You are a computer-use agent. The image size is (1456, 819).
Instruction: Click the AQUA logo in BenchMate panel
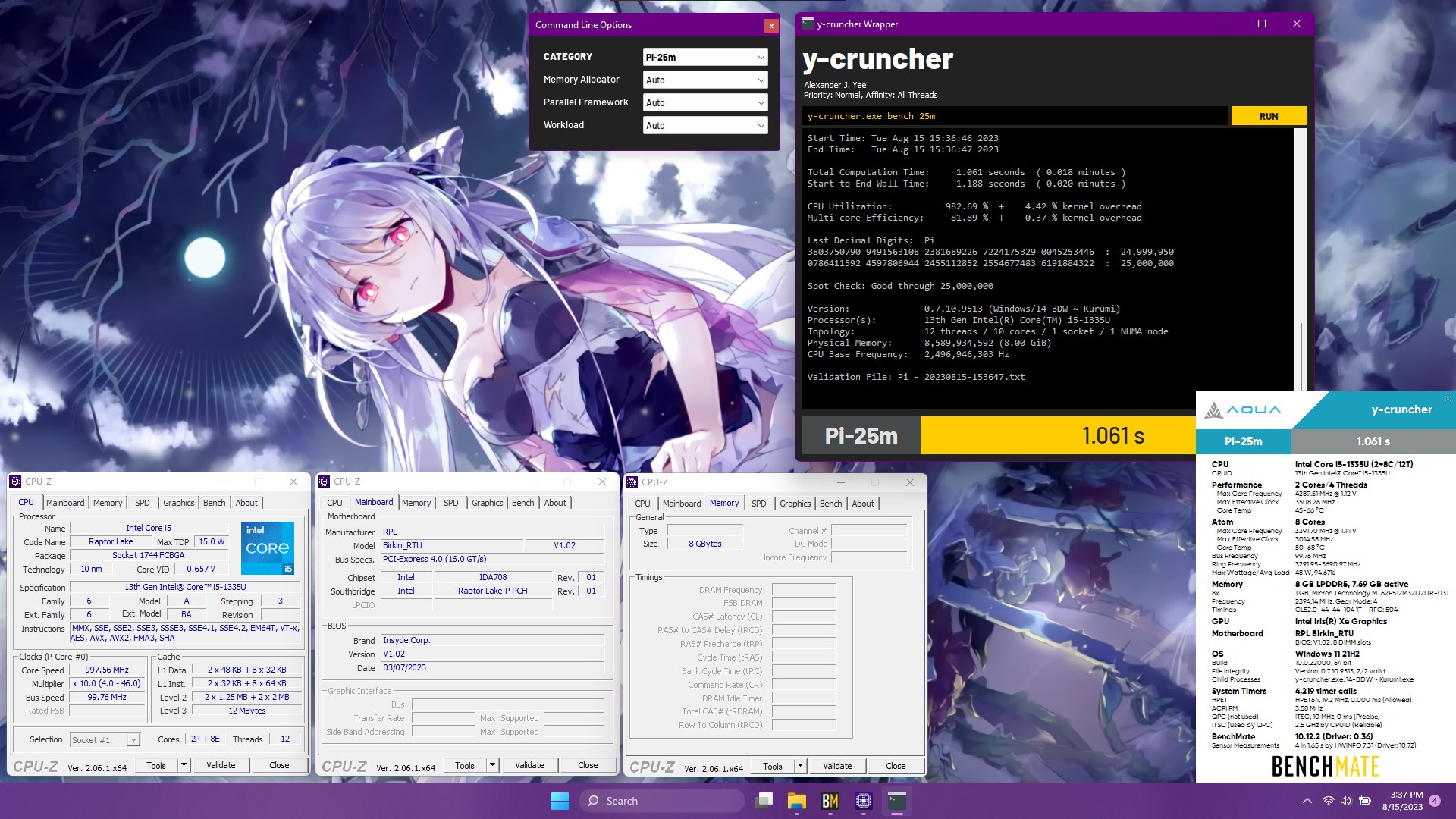(1243, 410)
